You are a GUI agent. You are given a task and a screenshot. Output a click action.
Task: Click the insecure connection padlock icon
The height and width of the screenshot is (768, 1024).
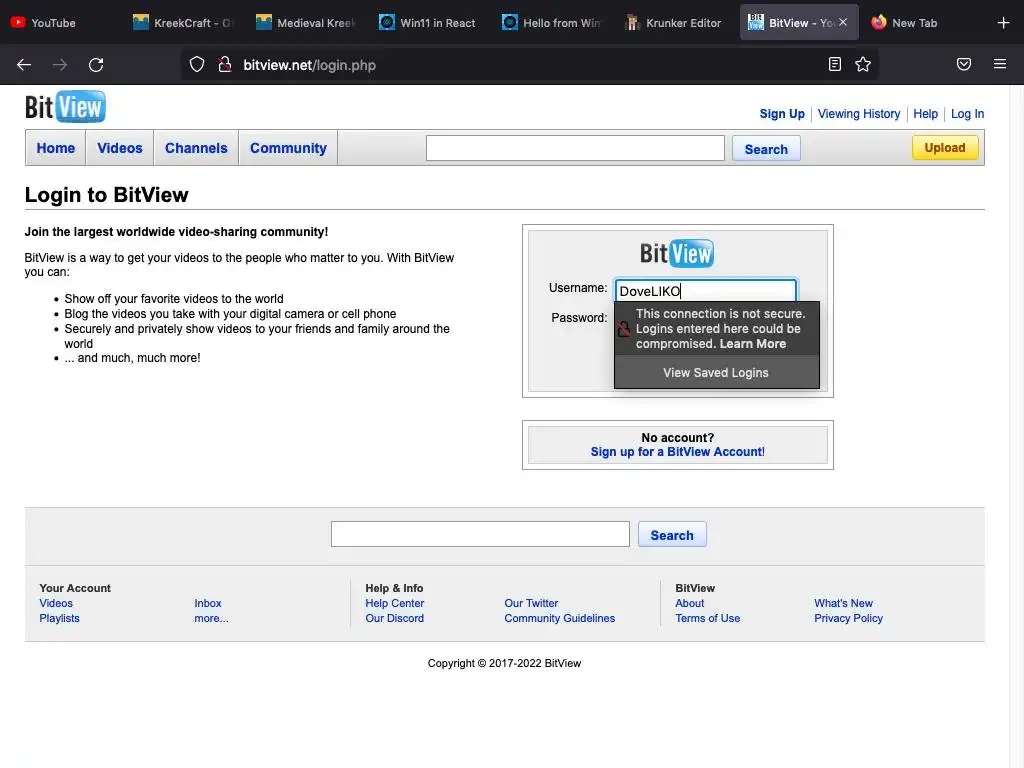pos(225,65)
